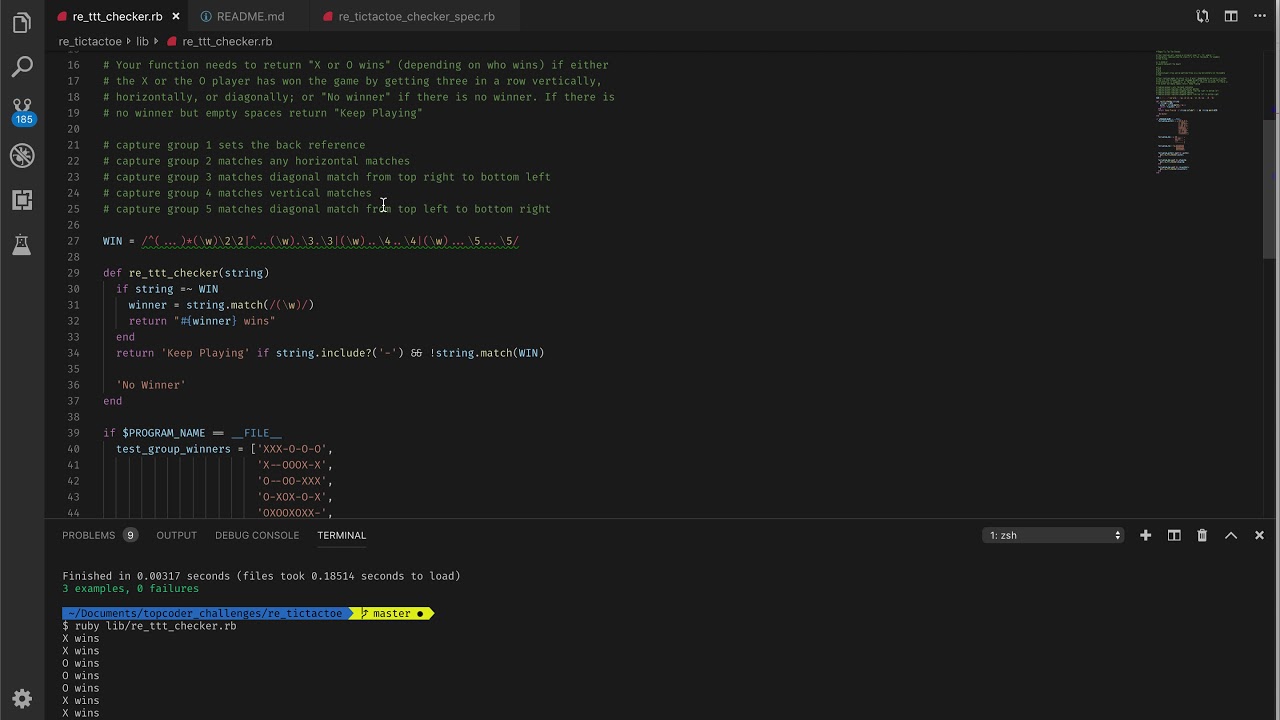The height and width of the screenshot is (720, 1280).
Task: Open the Debug view in activity bar
Action: point(21,155)
